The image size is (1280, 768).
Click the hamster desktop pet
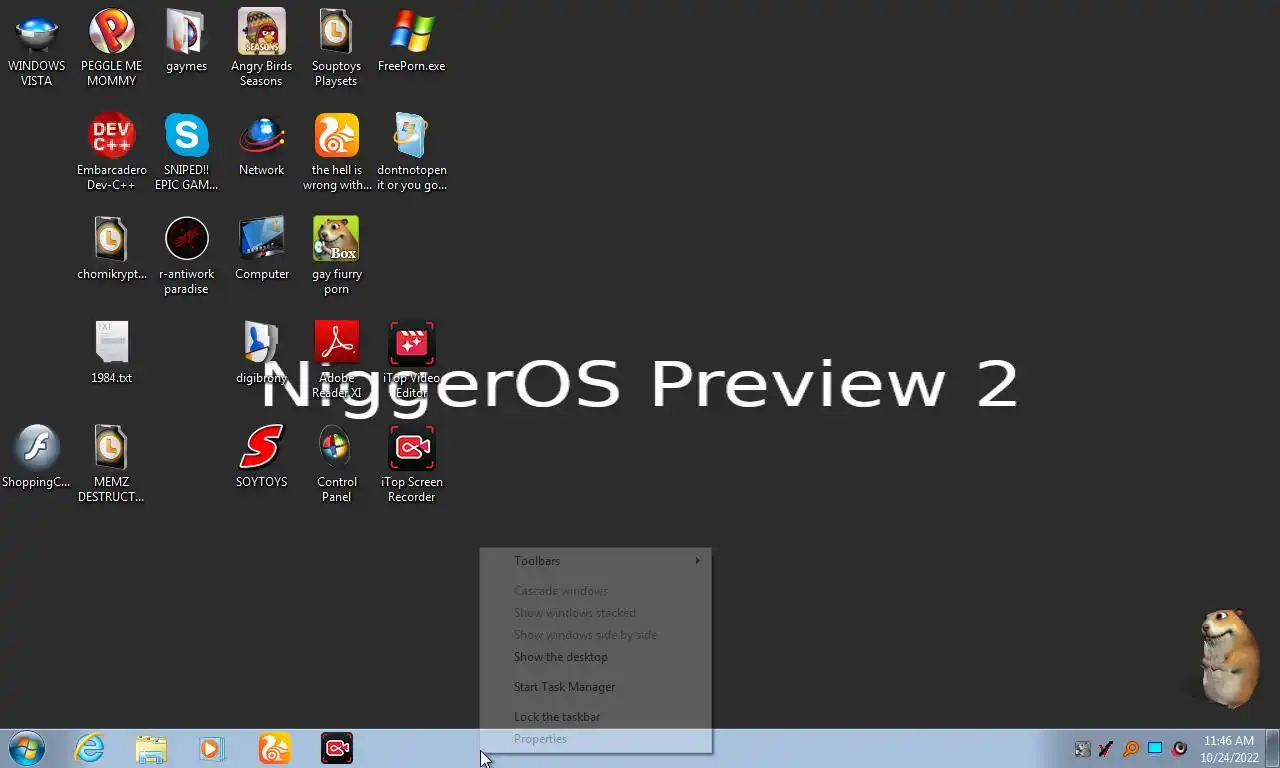(1227, 656)
